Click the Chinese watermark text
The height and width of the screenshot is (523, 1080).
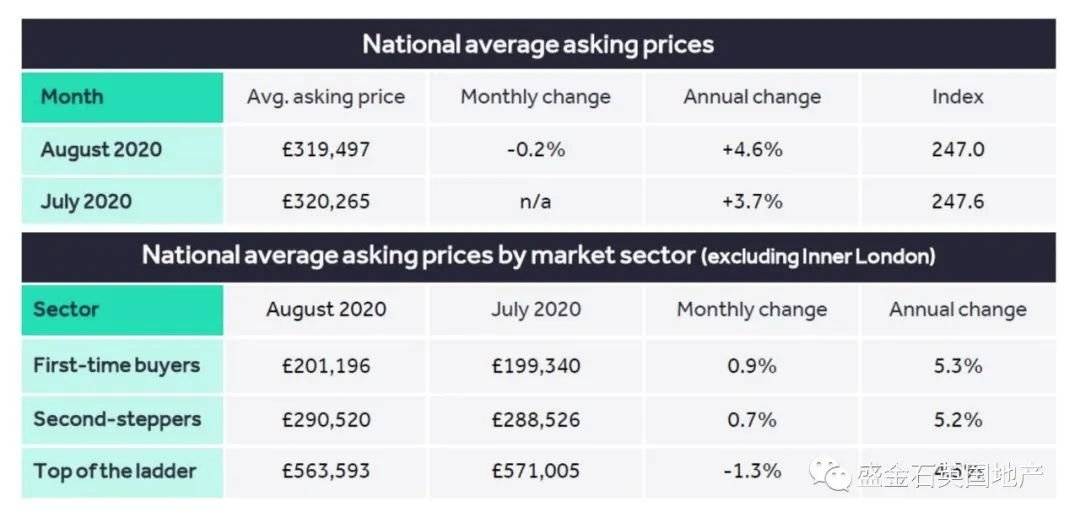coord(951,475)
